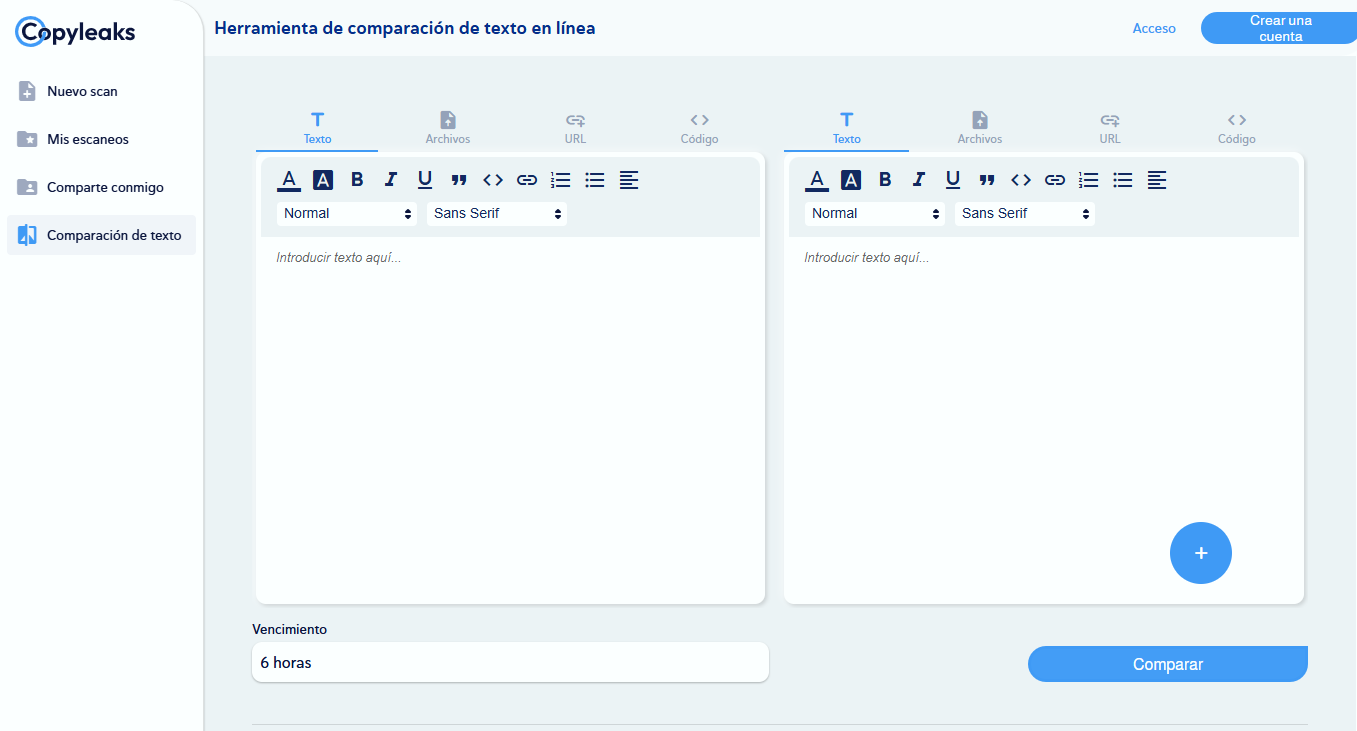Switch to the Archivos tab

coord(447,128)
